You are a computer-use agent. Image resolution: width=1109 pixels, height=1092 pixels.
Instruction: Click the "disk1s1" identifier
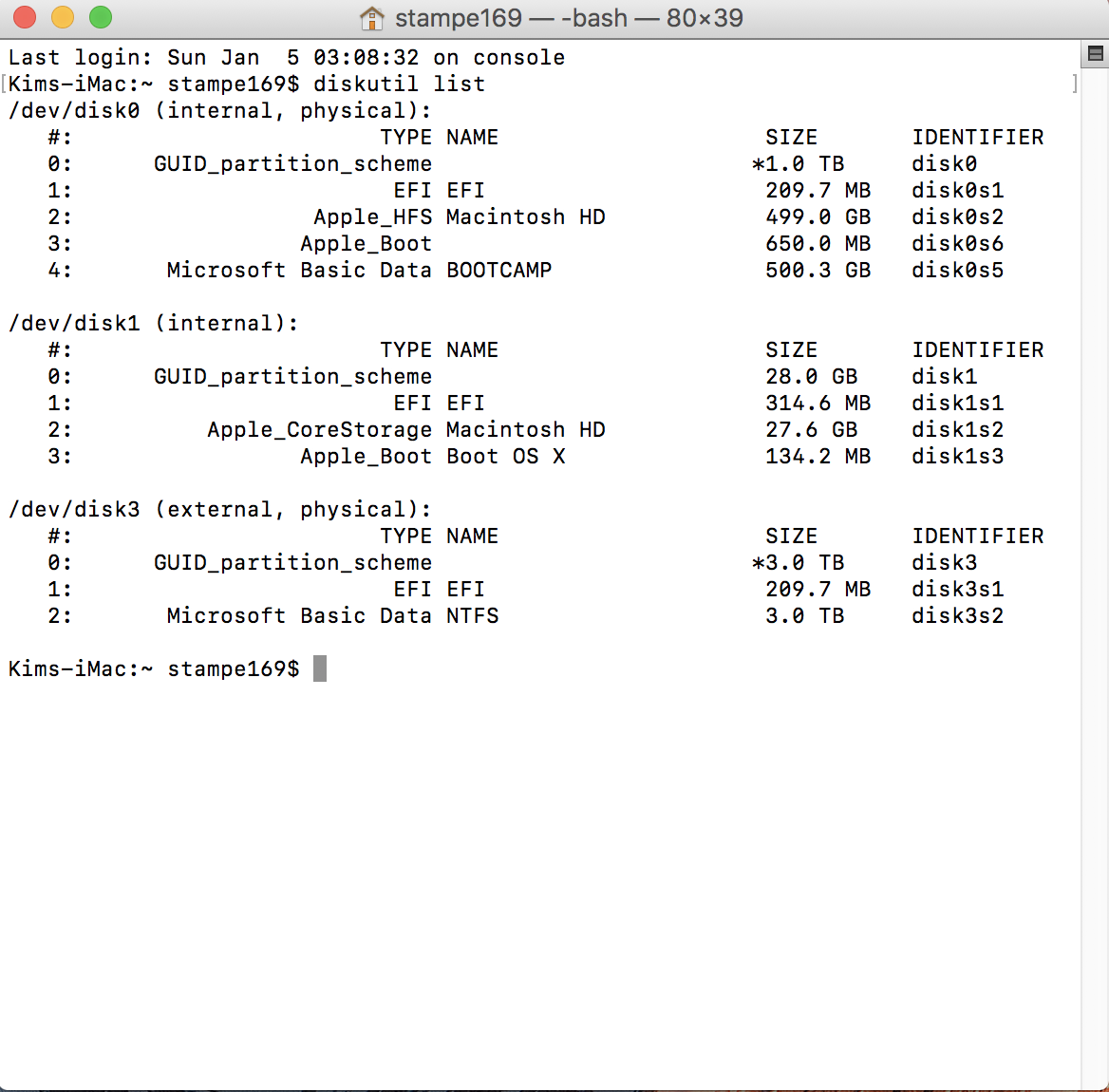coord(957,404)
